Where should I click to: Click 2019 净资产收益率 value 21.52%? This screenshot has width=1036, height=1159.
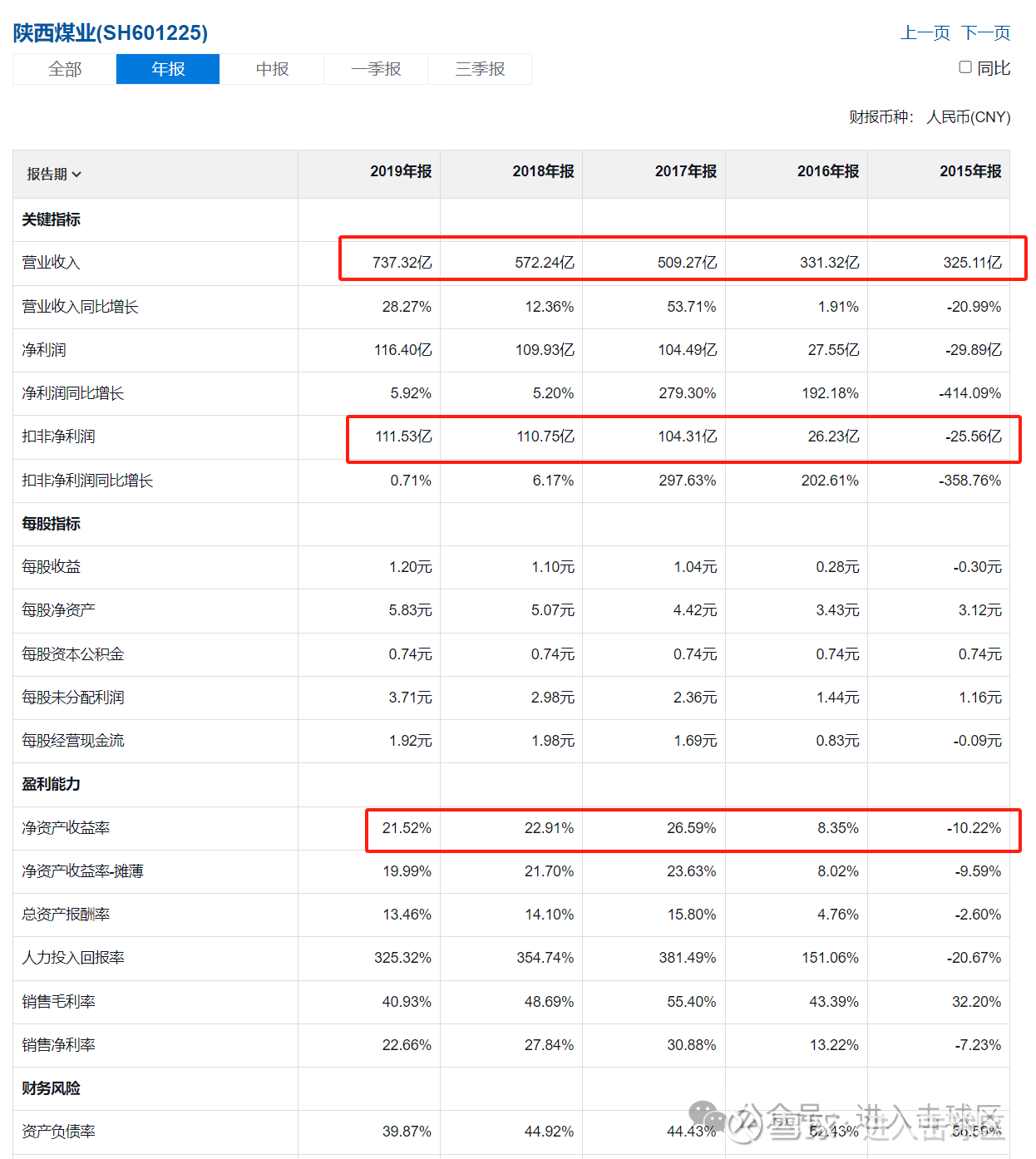point(407,828)
